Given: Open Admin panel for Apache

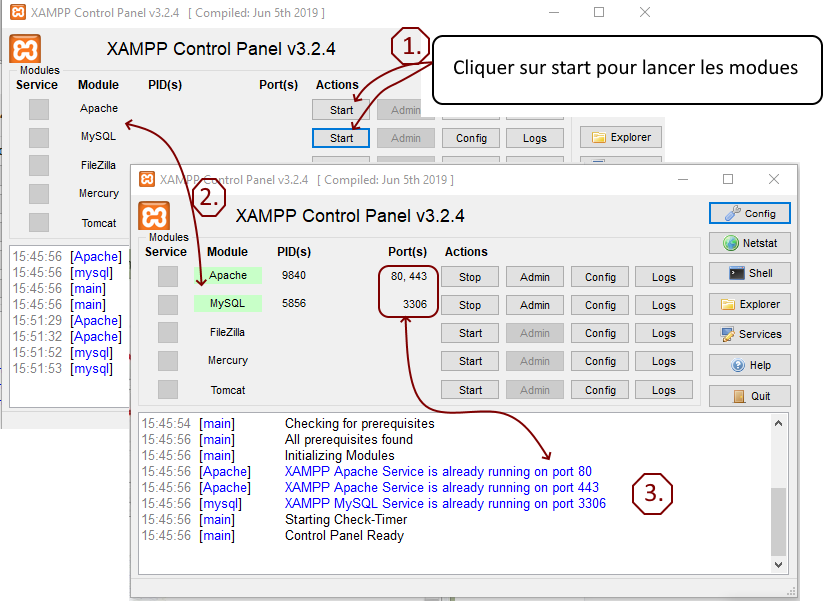Looking at the screenshot, I should pos(535,276).
